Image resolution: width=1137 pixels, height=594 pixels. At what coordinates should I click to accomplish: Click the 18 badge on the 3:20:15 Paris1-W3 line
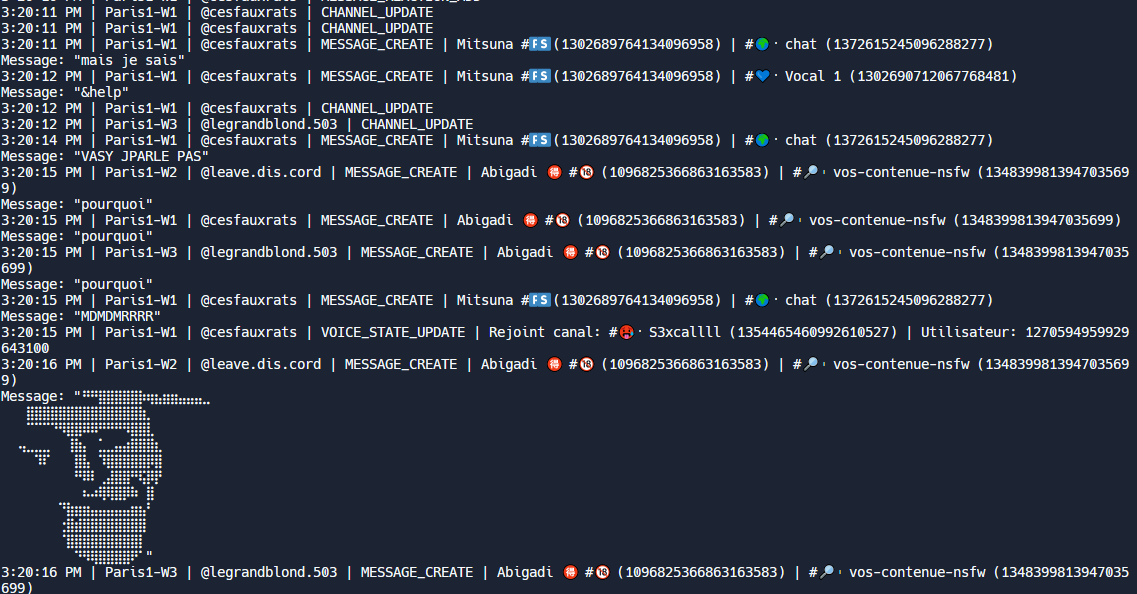602,253
